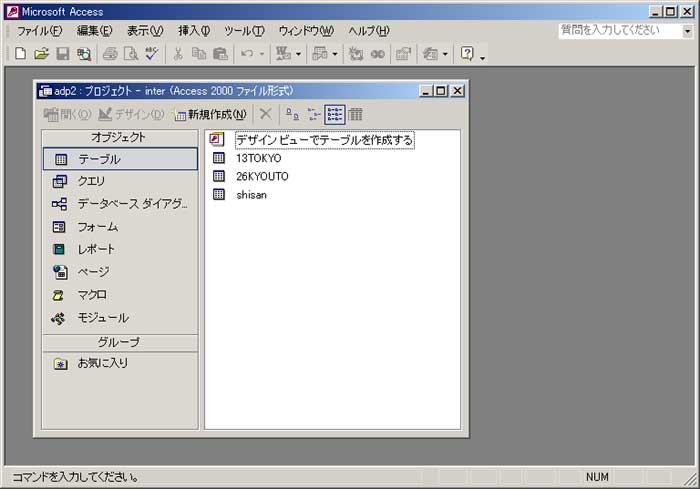700x489 pixels.
Task: Open the ツール (Tools) menu
Action: click(x=244, y=31)
